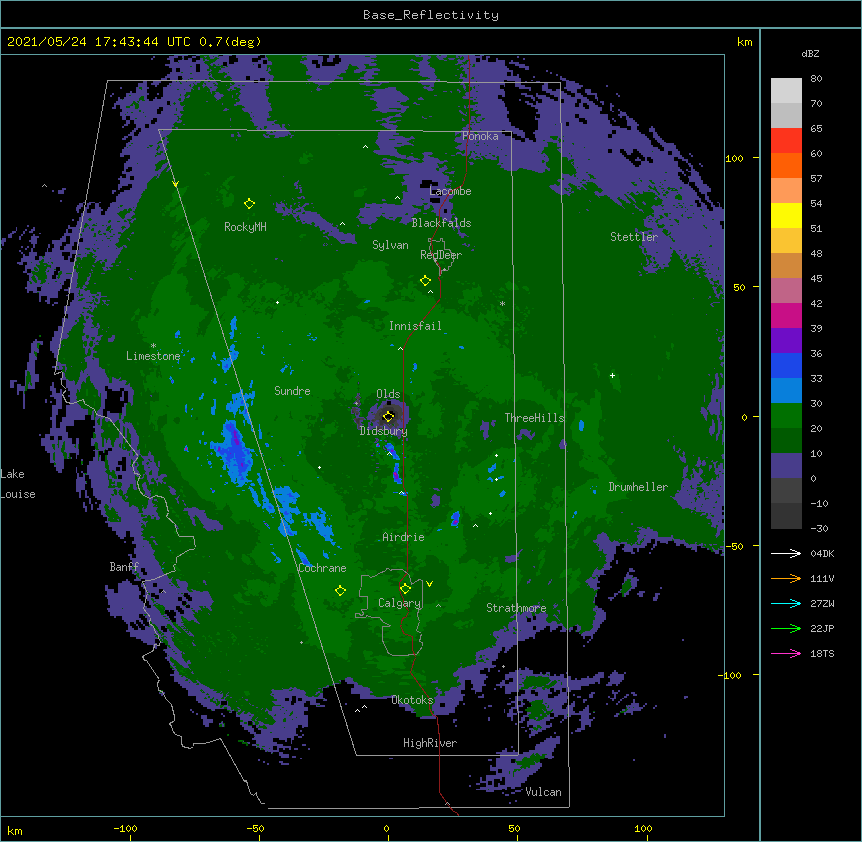This screenshot has height=842, width=862.
Task: Click the yellow diamond marker below Cochrane
Action: (x=340, y=591)
